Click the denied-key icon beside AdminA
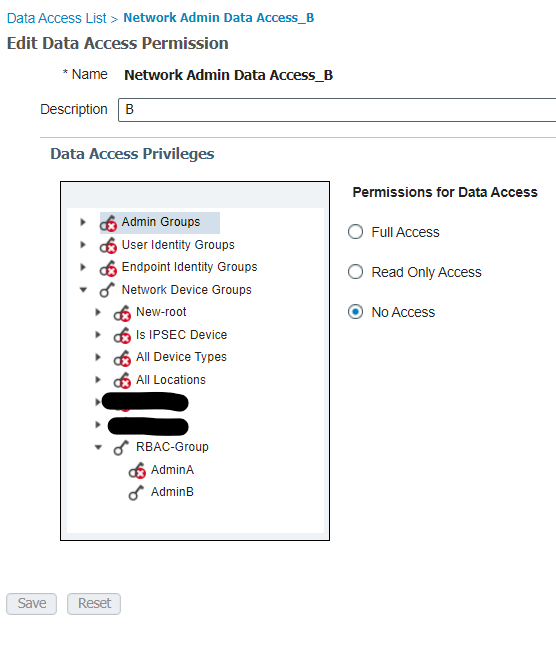The height and width of the screenshot is (651, 556). (x=137, y=471)
